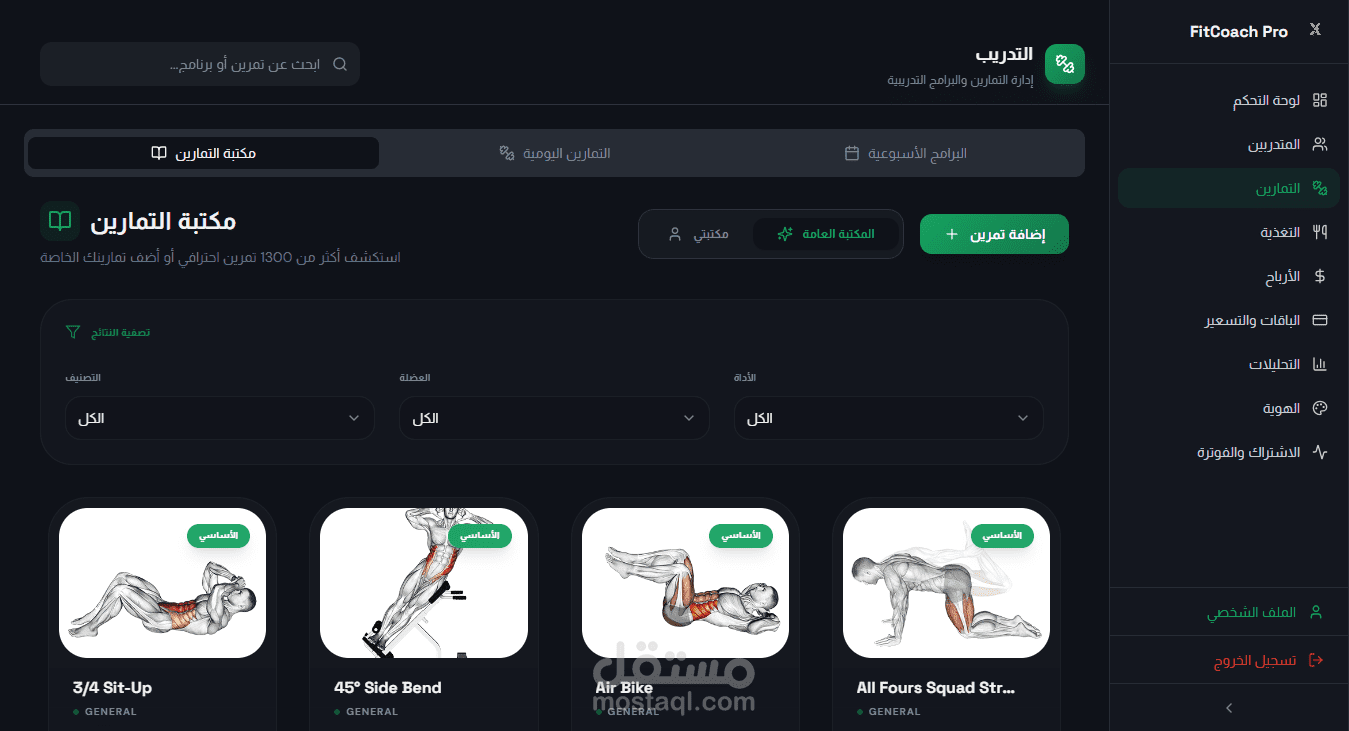Switch to البرامج الأسبوعية tab
Screen dimensions: 1349x731
[x=906, y=153]
